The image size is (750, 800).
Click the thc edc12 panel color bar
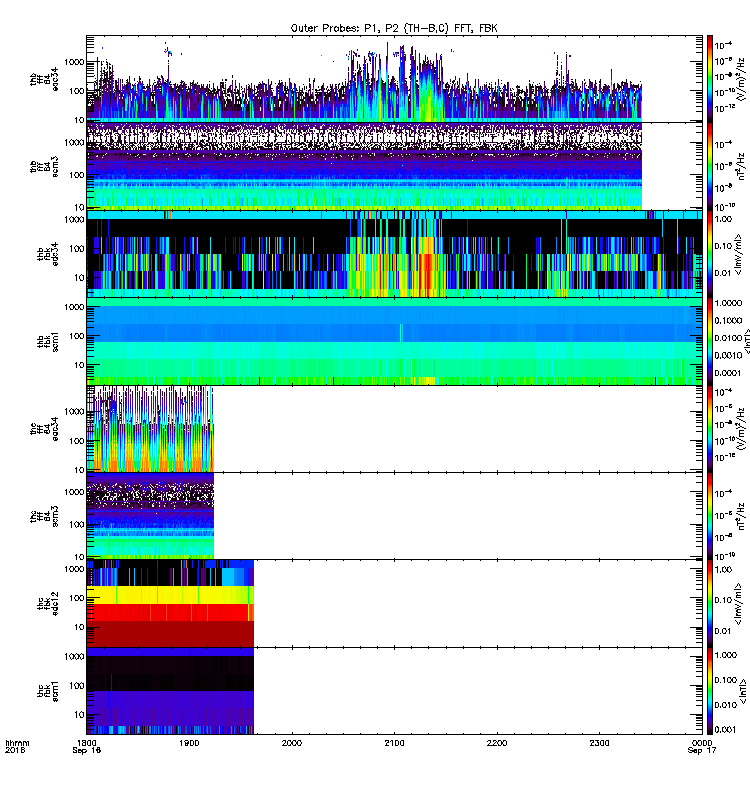tap(710, 604)
